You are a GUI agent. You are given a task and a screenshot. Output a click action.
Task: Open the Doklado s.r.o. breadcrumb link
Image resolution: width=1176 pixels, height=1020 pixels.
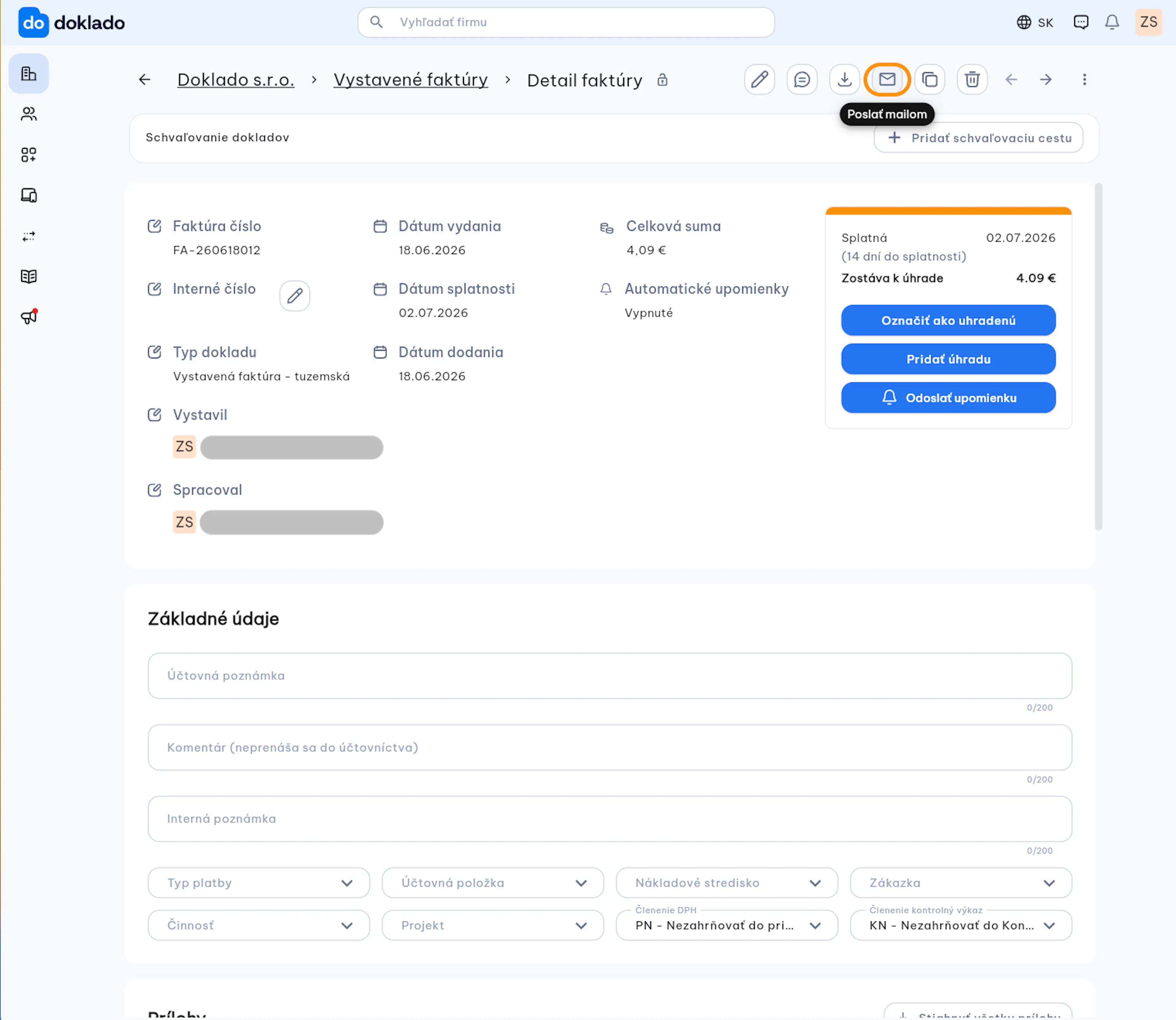tap(236, 80)
